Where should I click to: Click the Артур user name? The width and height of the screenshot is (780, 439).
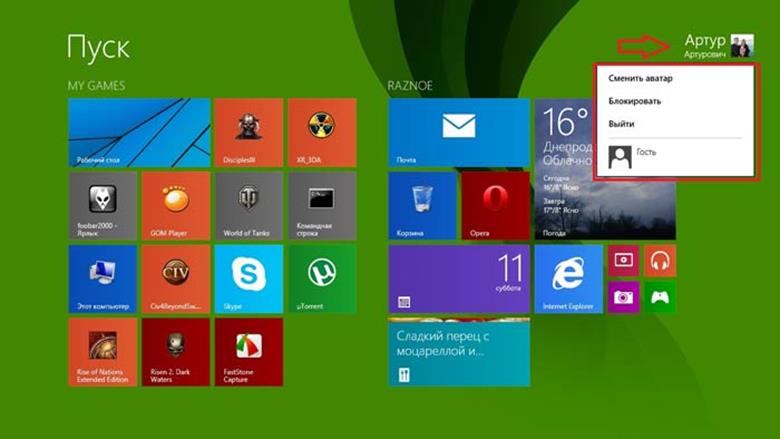click(705, 40)
